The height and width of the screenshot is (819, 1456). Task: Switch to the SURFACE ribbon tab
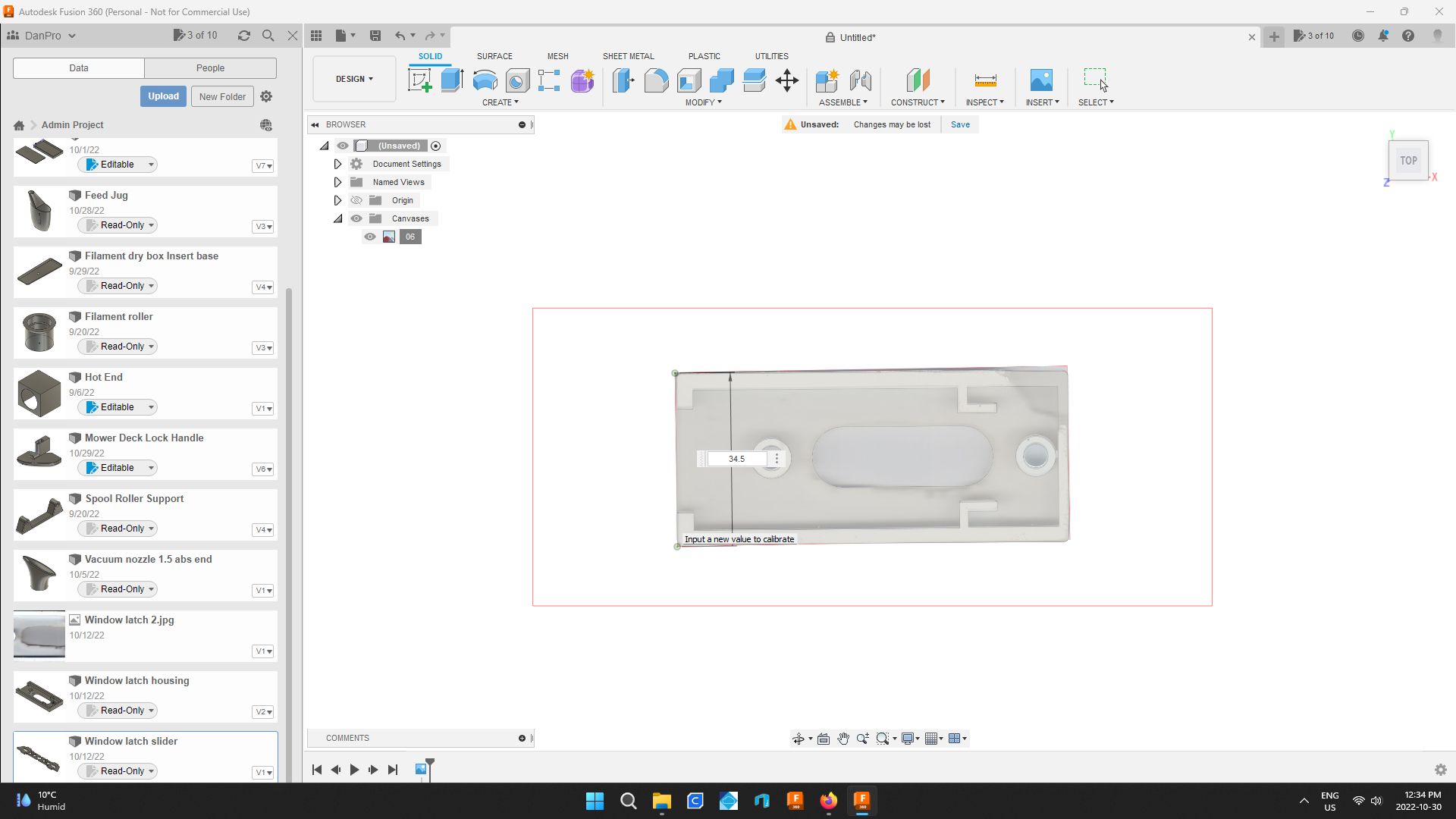(494, 55)
